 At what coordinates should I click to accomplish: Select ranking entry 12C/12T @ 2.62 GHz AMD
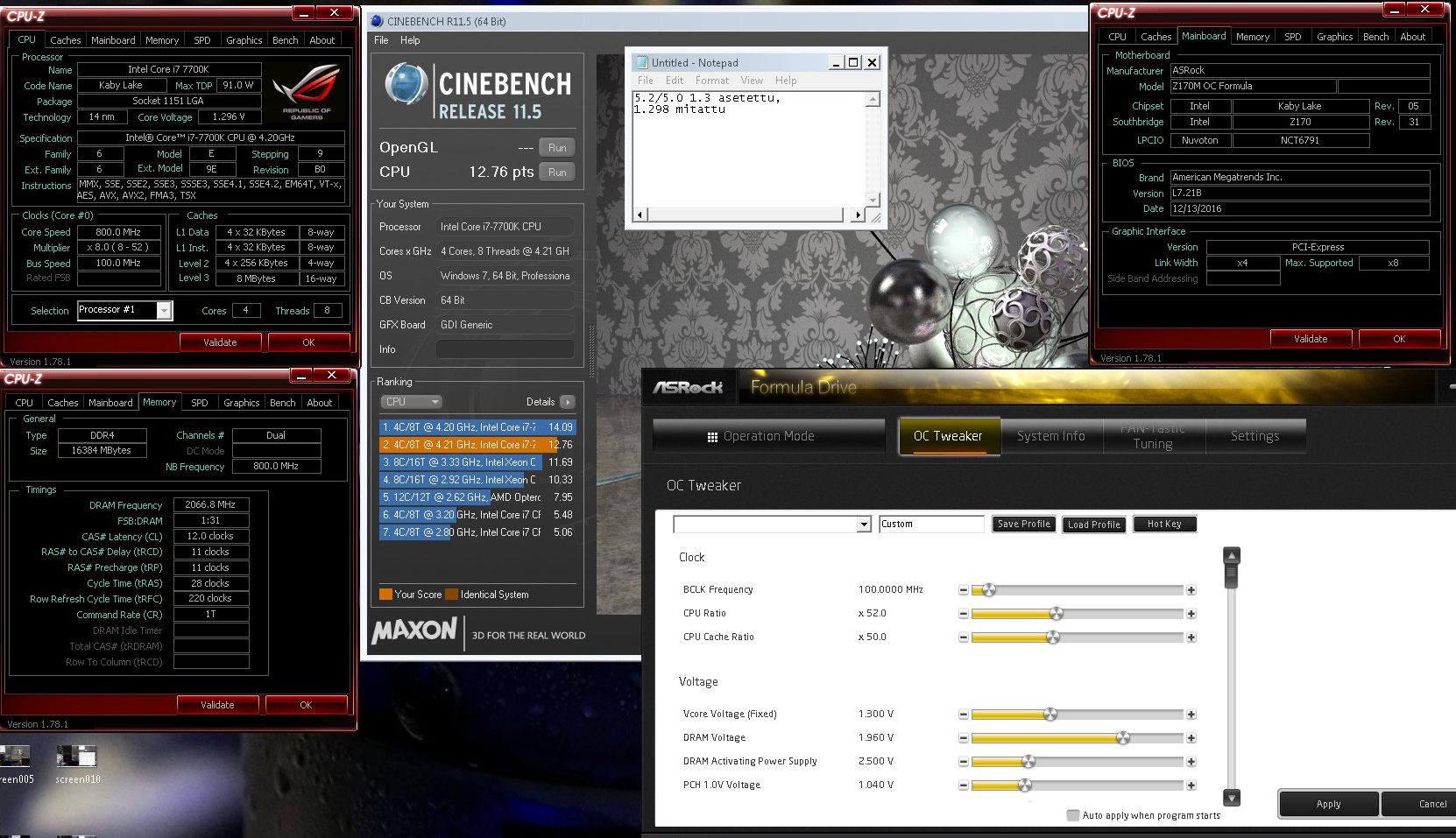(x=477, y=497)
